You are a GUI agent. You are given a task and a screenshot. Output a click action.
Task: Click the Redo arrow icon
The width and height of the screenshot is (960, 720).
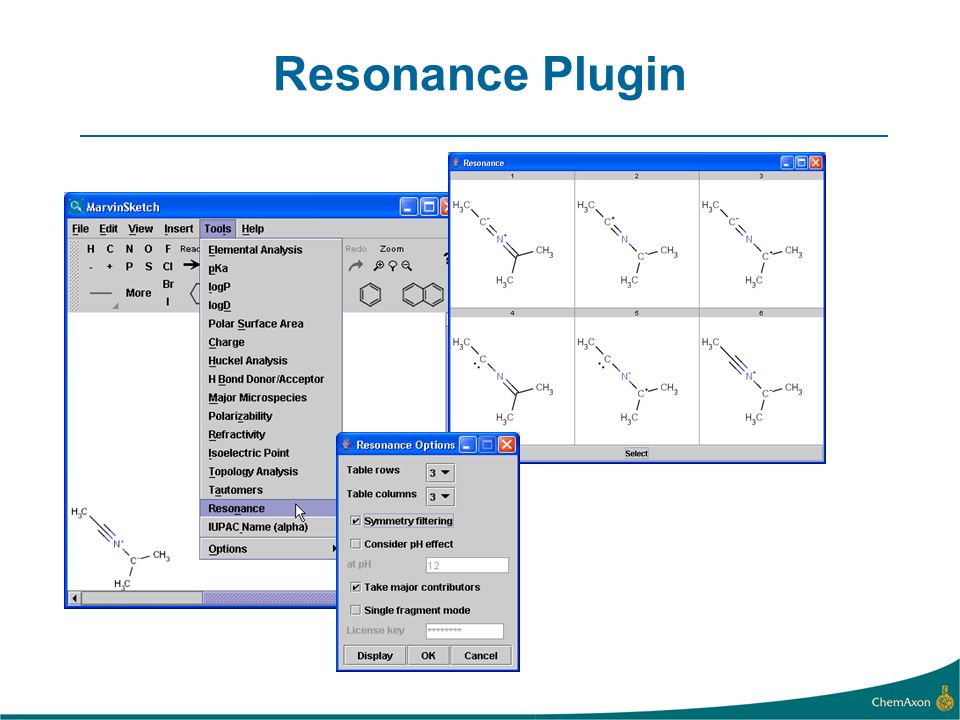pos(356,266)
